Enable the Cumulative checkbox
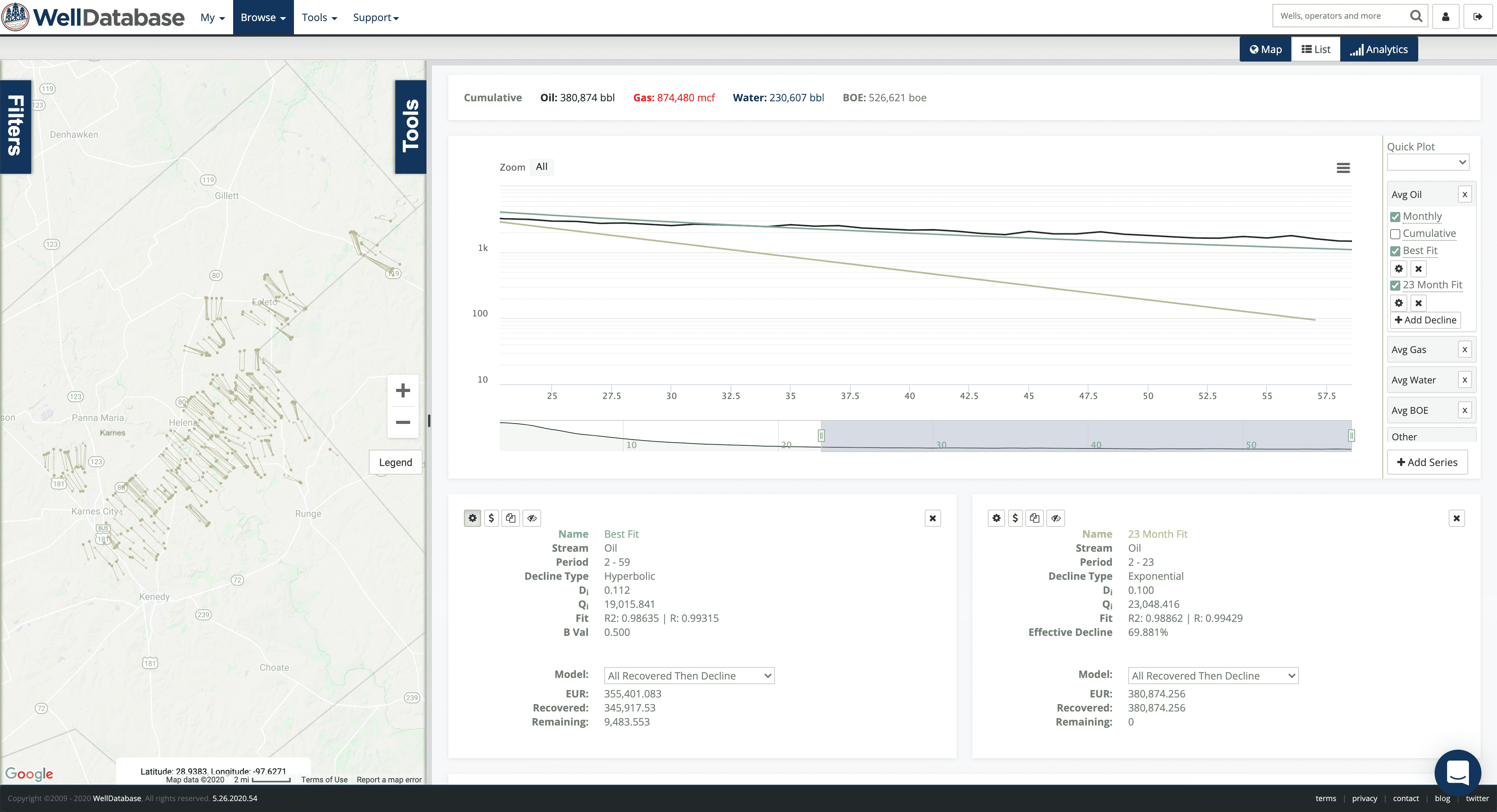 [x=1395, y=234]
